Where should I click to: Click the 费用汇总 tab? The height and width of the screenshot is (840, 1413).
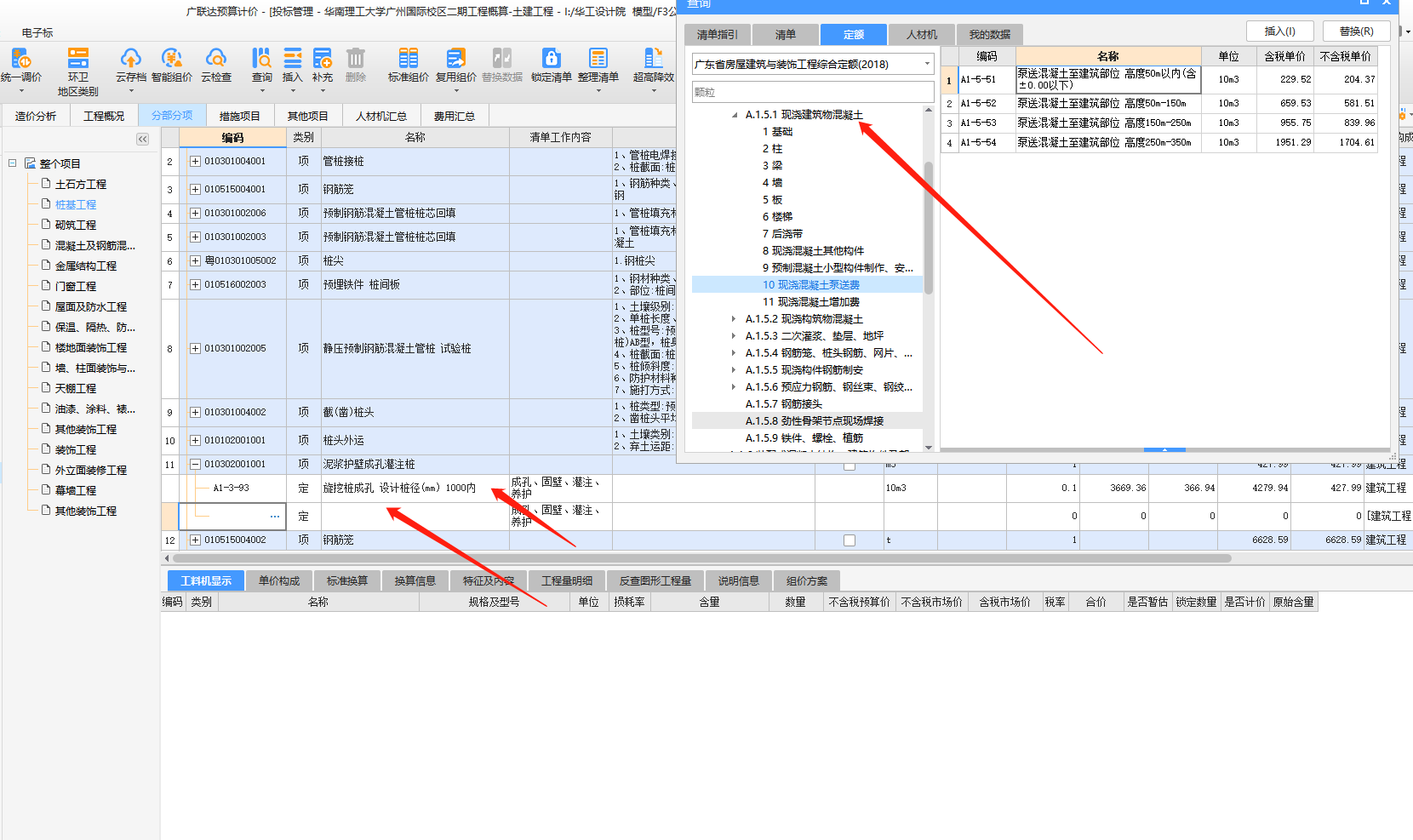click(454, 116)
